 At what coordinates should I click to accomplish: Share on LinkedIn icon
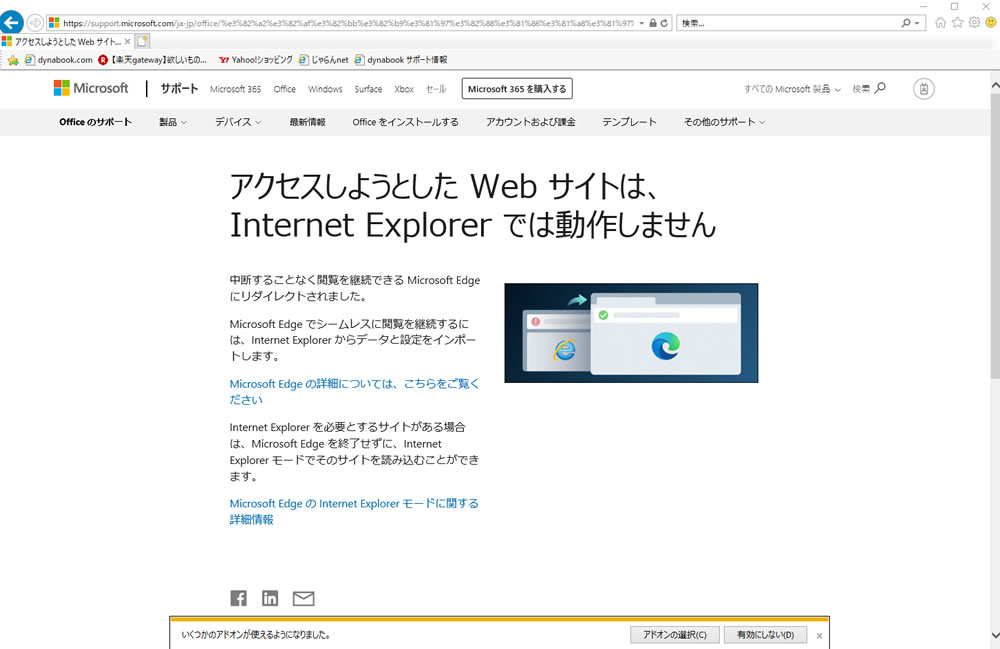[270, 598]
